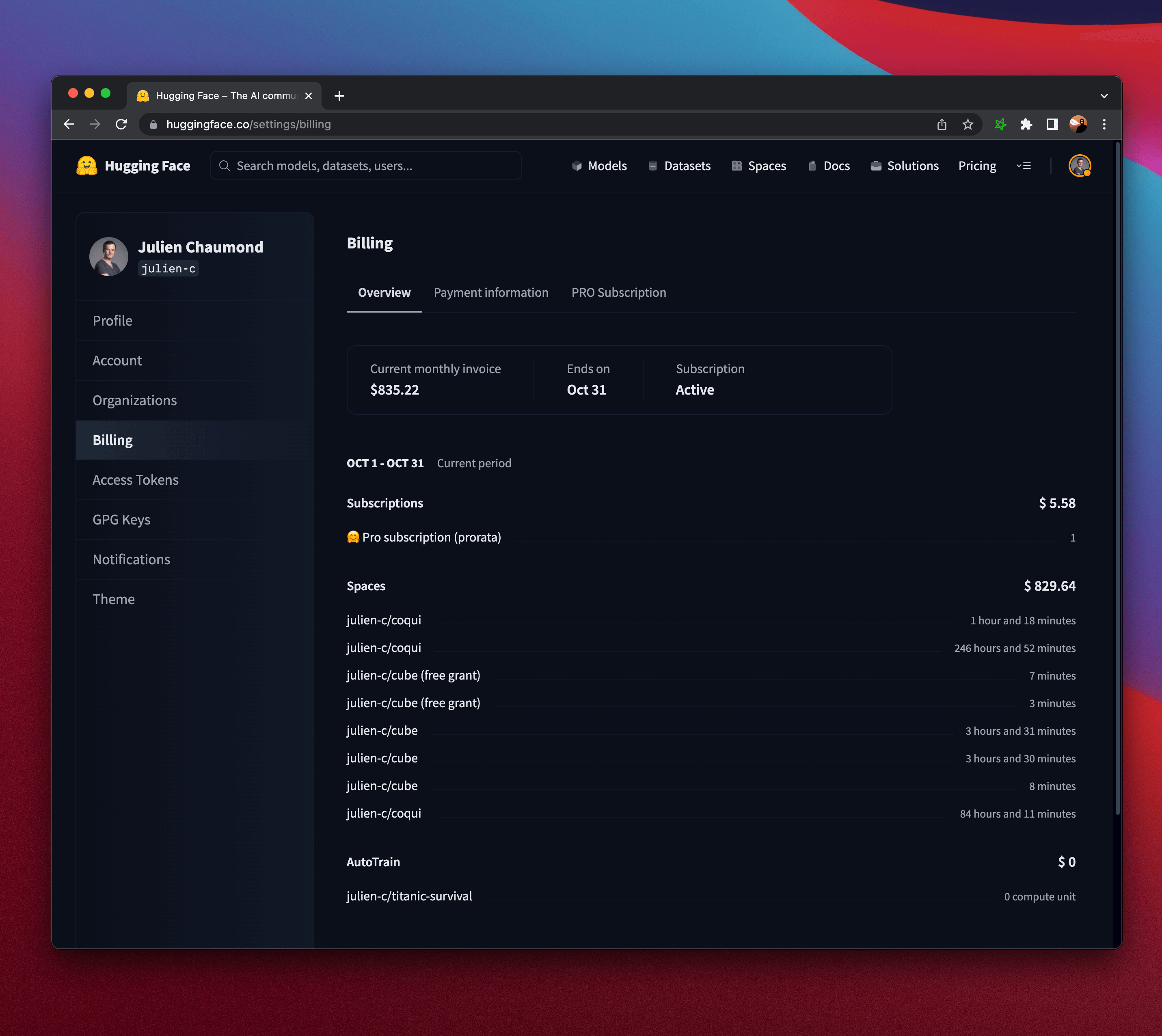
Task: Expand the tab search chevron
Action: coord(1104,96)
